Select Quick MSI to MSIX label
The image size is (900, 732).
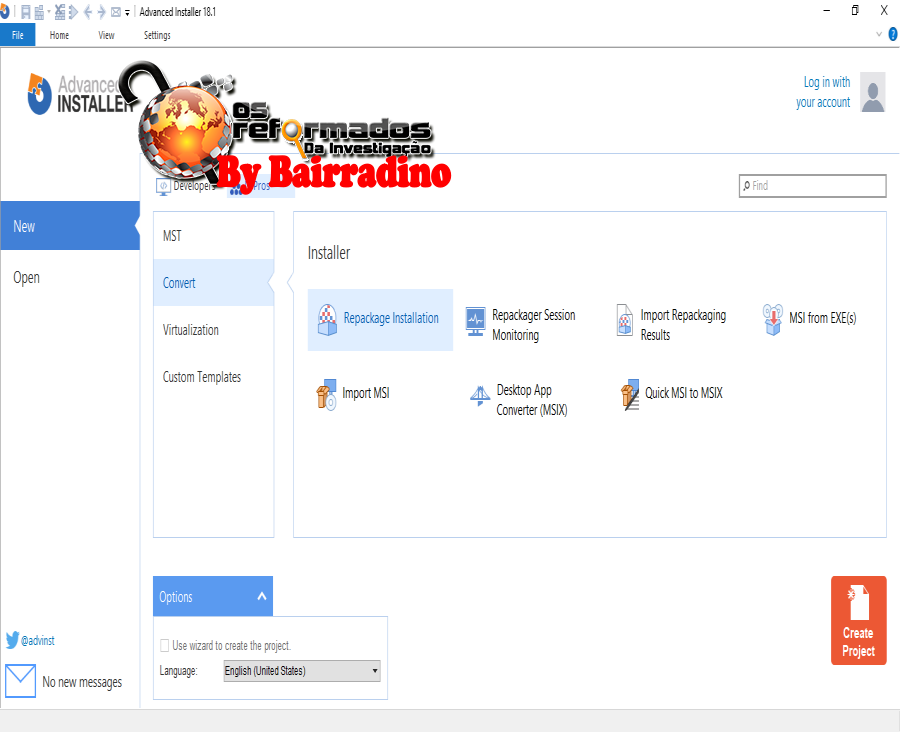click(684, 393)
